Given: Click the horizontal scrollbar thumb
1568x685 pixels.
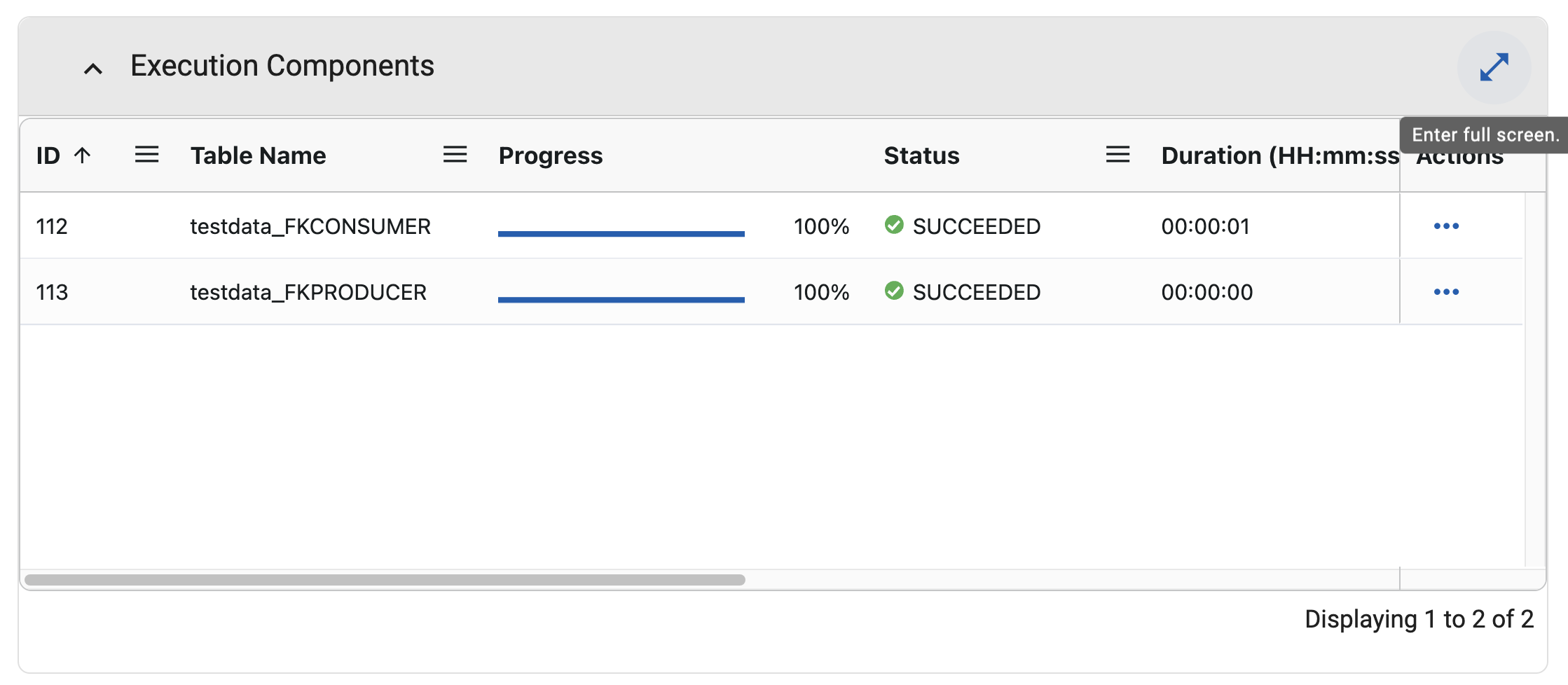Looking at the screenshot, I should [x=385, y=580].
